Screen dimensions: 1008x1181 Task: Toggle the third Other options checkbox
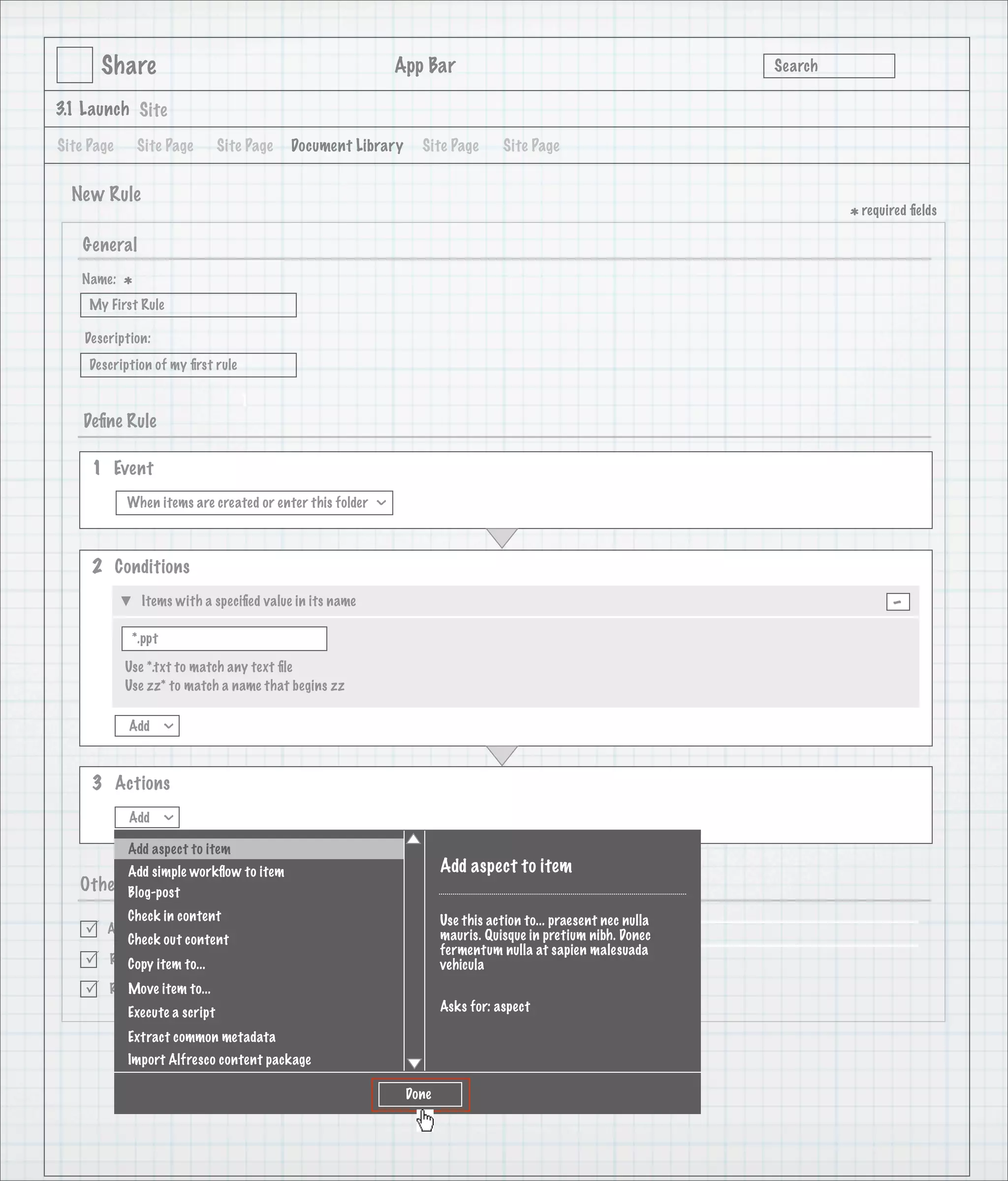89,988
